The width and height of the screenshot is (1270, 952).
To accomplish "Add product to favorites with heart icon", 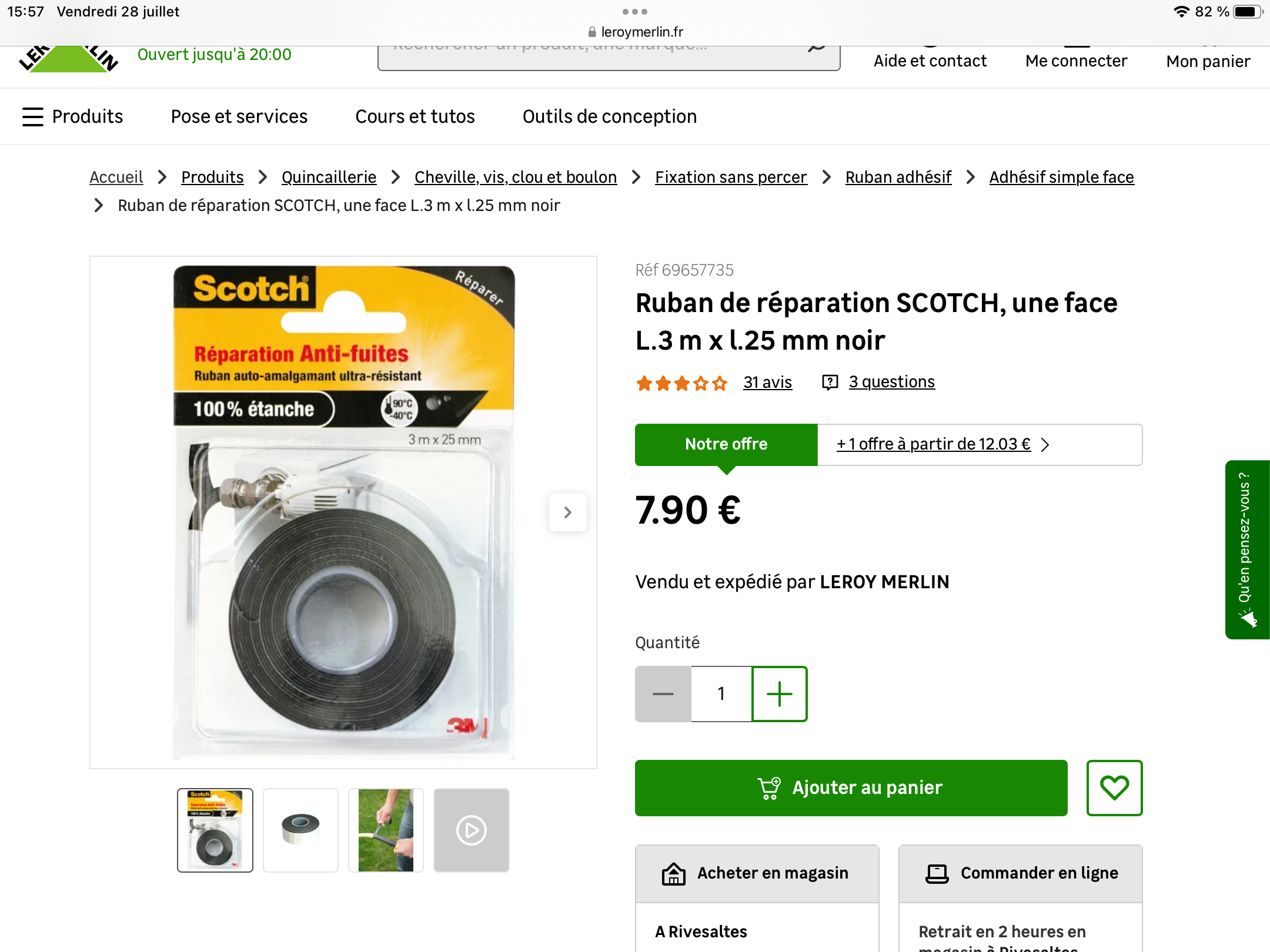I will [x=1114, y=787].
